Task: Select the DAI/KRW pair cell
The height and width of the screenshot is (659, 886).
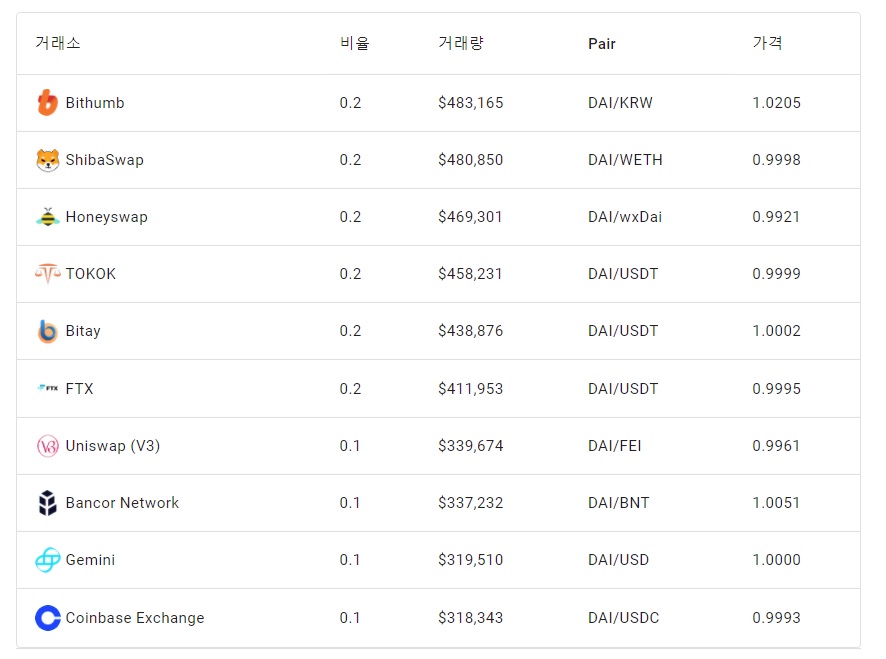Action: [x=620, y=103]
